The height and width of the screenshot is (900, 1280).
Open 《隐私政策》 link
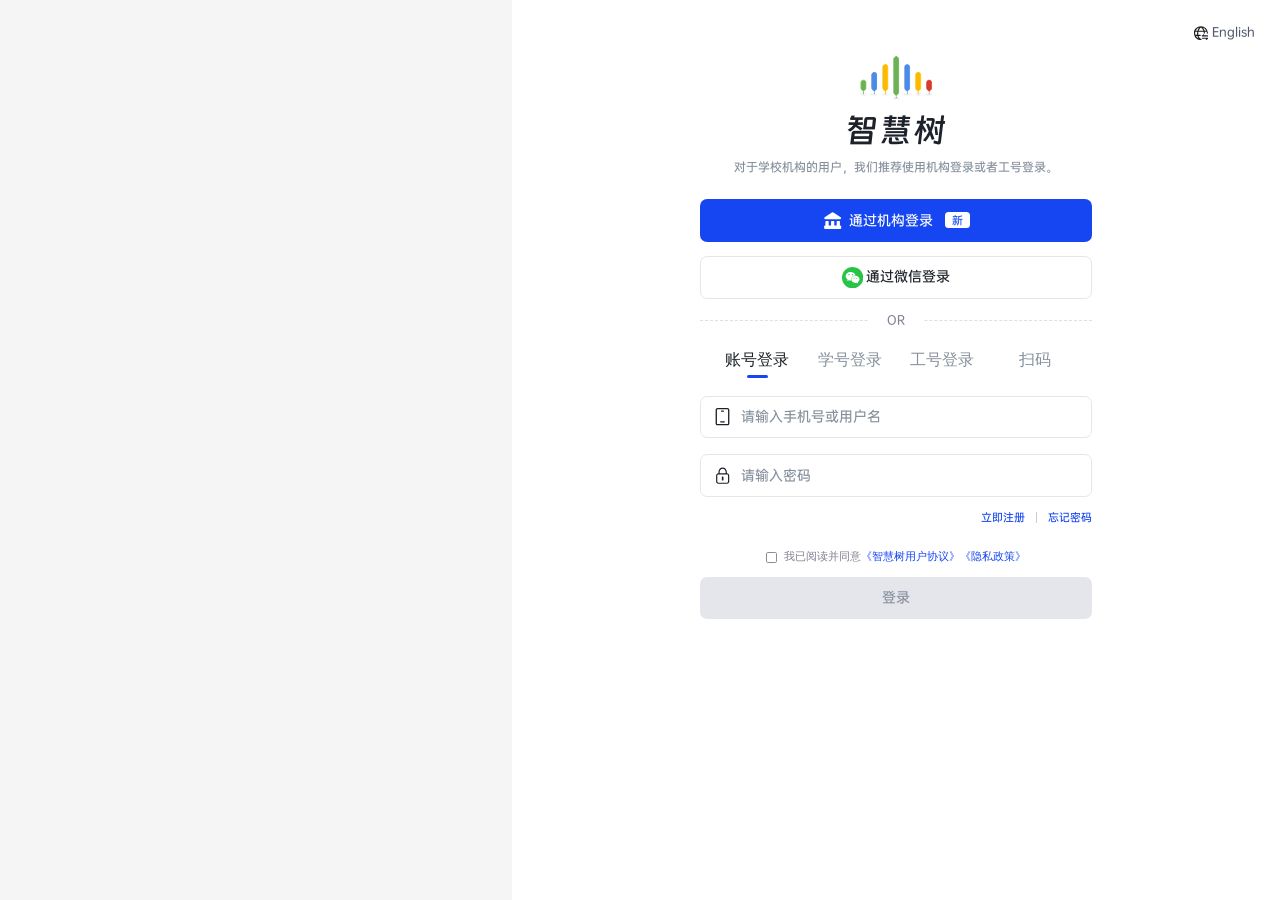pos(993,556)
